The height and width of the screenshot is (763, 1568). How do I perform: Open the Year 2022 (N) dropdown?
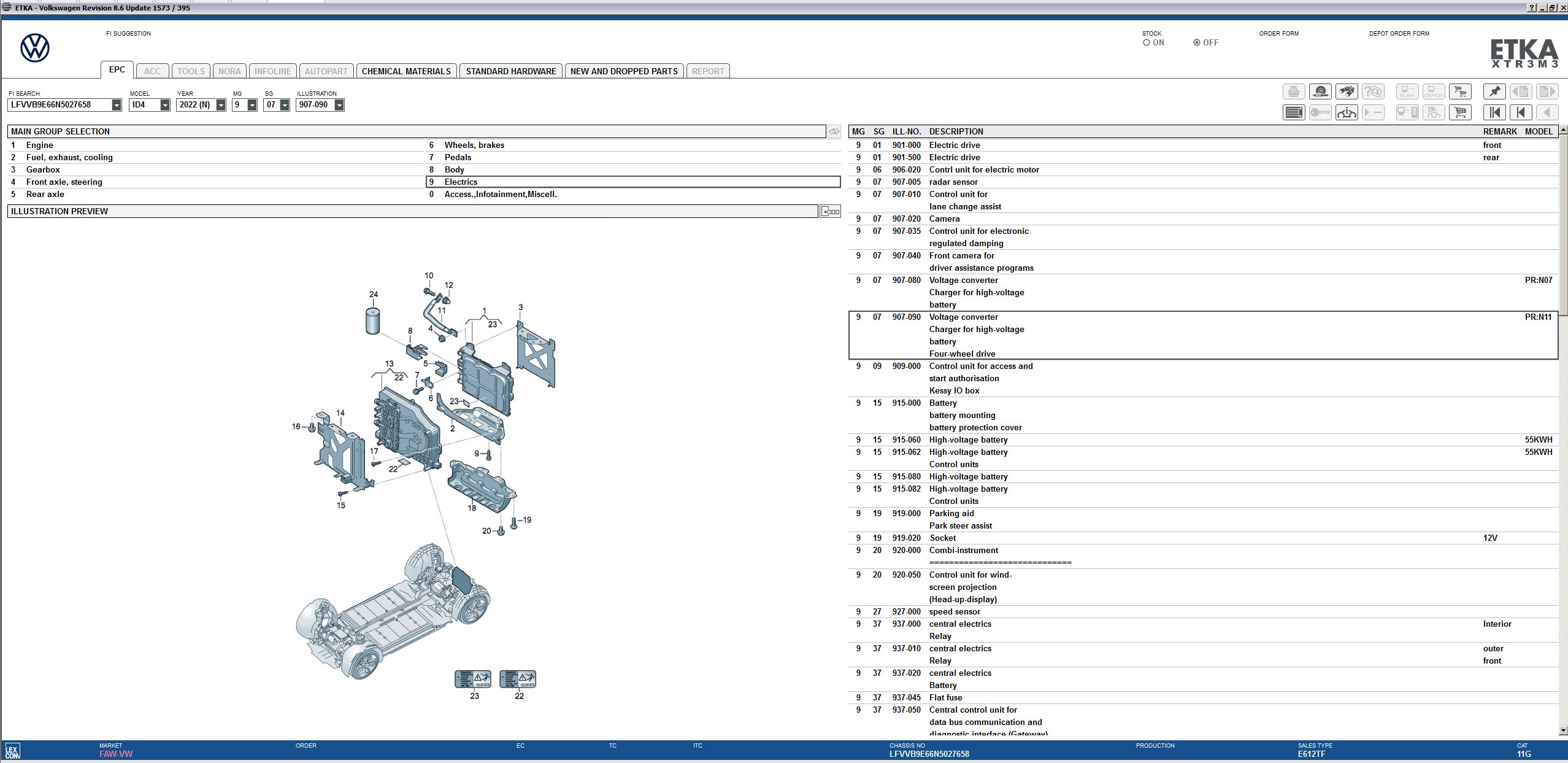click(221, 105)
